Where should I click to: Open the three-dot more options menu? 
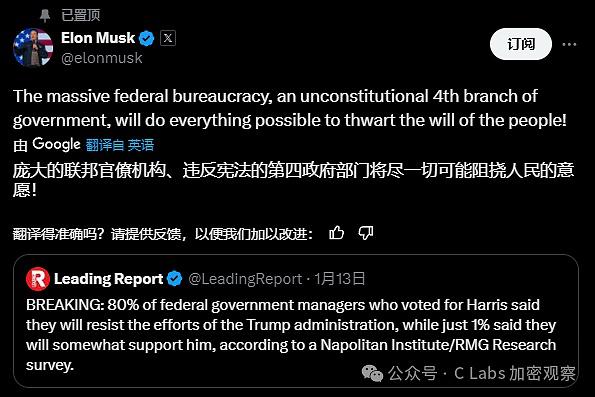coord(569,44)
